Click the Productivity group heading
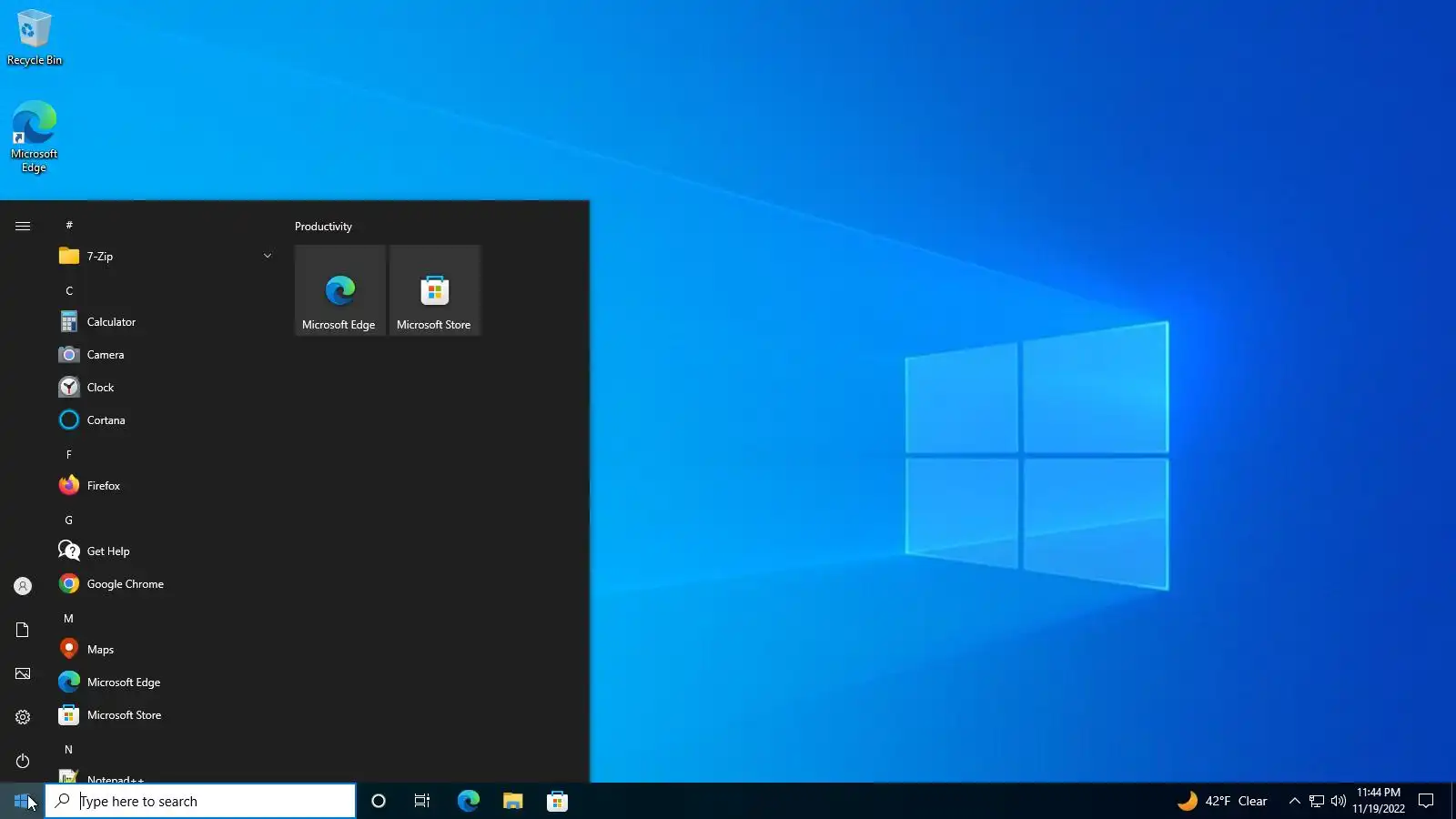The width and height of the screenshot is (1456, 819). tap(323, 227)
